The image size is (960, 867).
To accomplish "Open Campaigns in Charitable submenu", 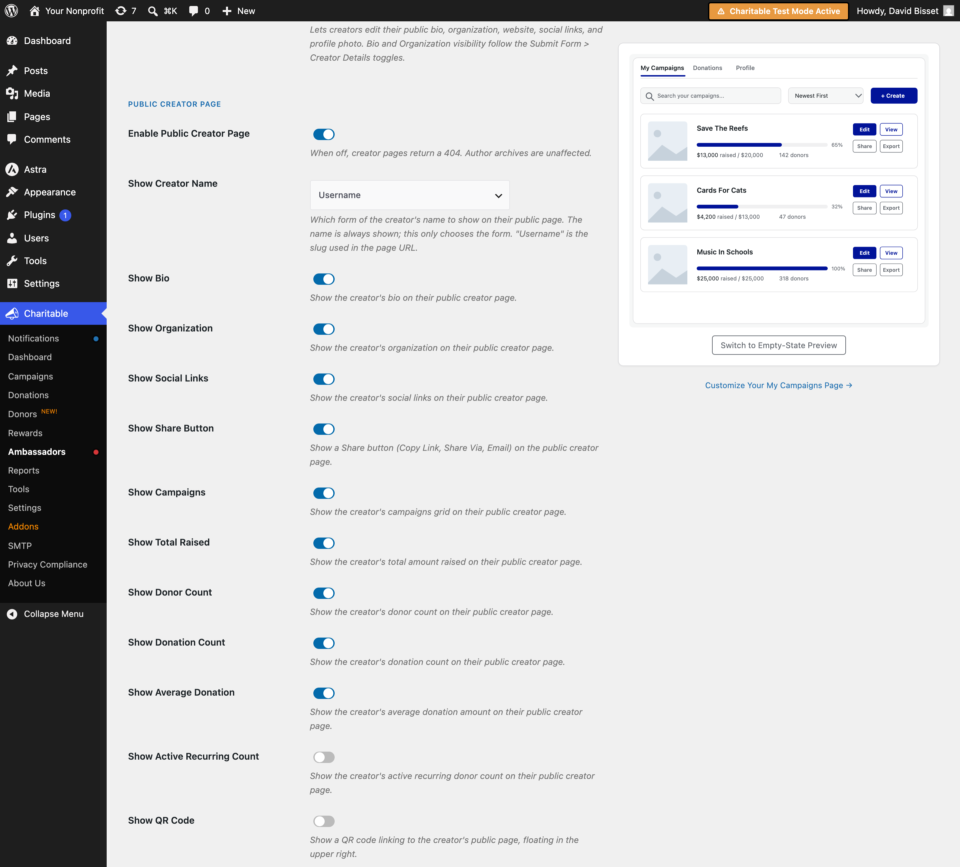I will 31,377.
